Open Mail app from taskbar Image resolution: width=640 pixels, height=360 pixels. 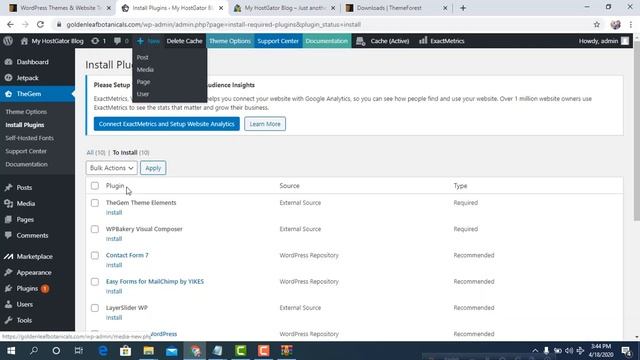(172, 351)
